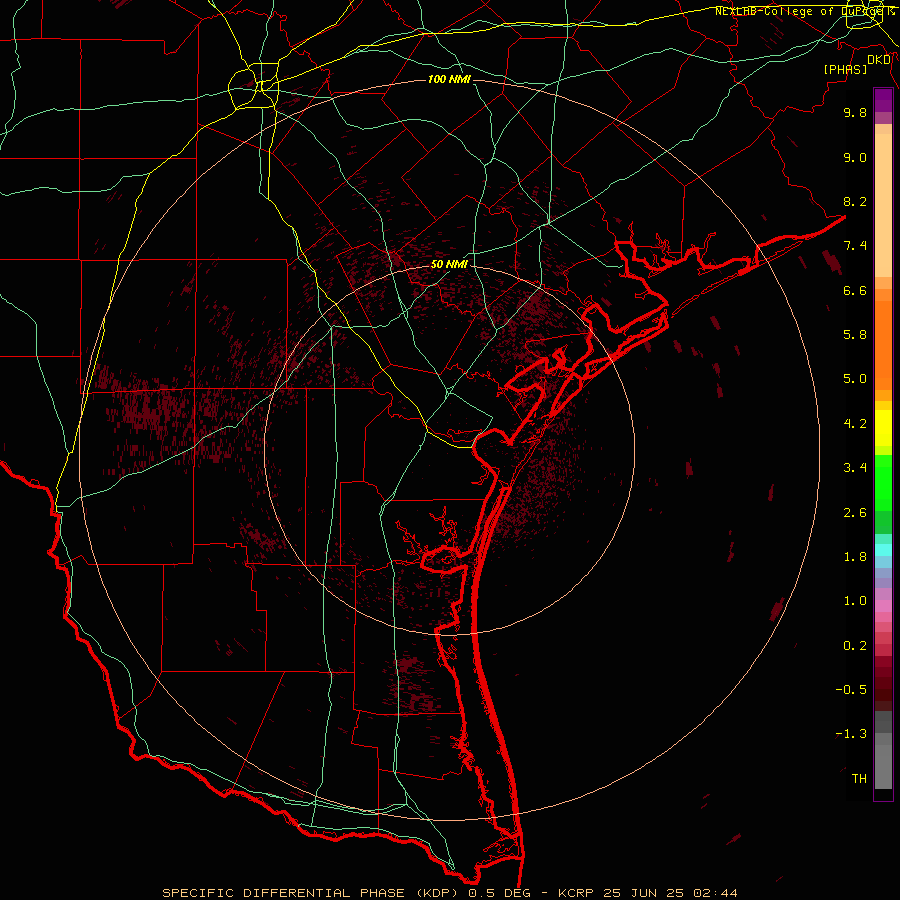Click the -1.3 value on the color scale
The image size is (900, 900).
point(851,734)
